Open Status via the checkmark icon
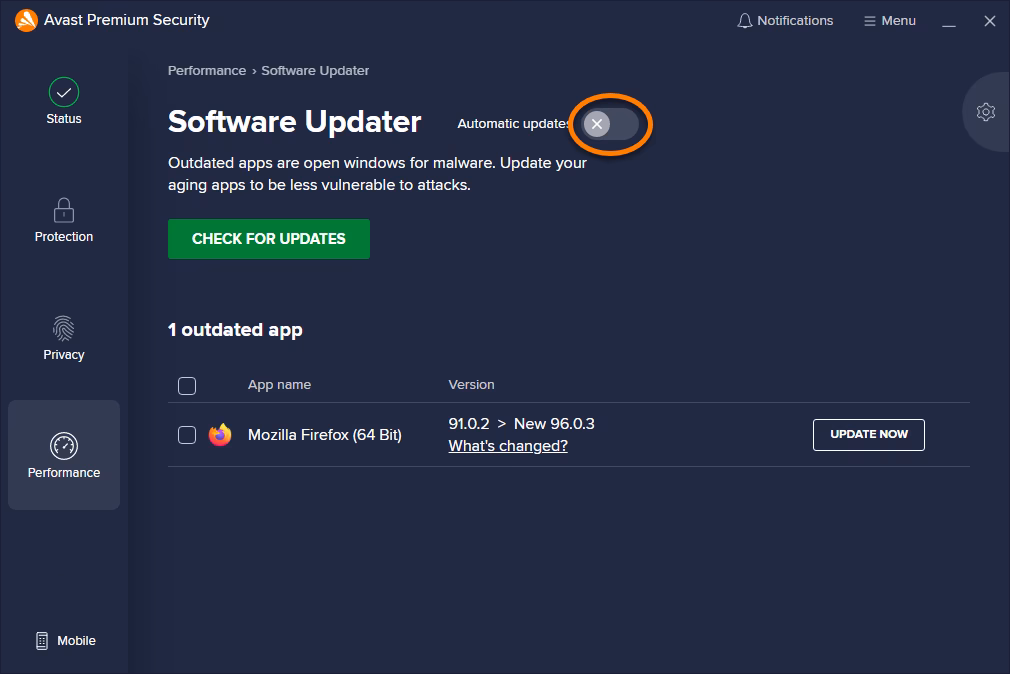 (64, 92)
